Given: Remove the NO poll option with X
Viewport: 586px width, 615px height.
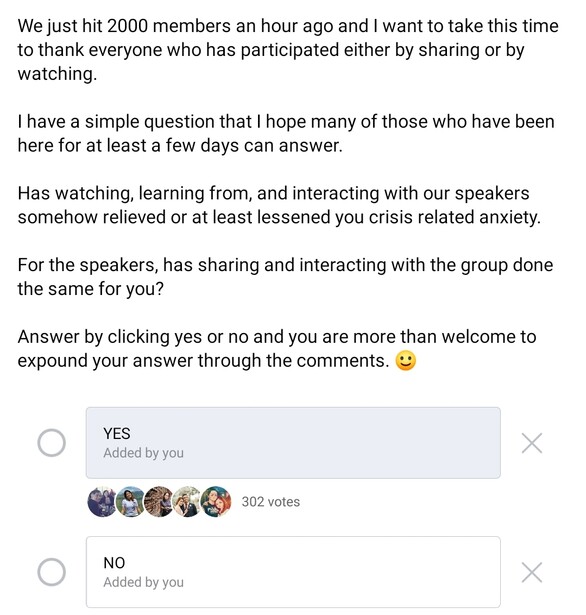Looking at the screenshot, I should (532, 572).
